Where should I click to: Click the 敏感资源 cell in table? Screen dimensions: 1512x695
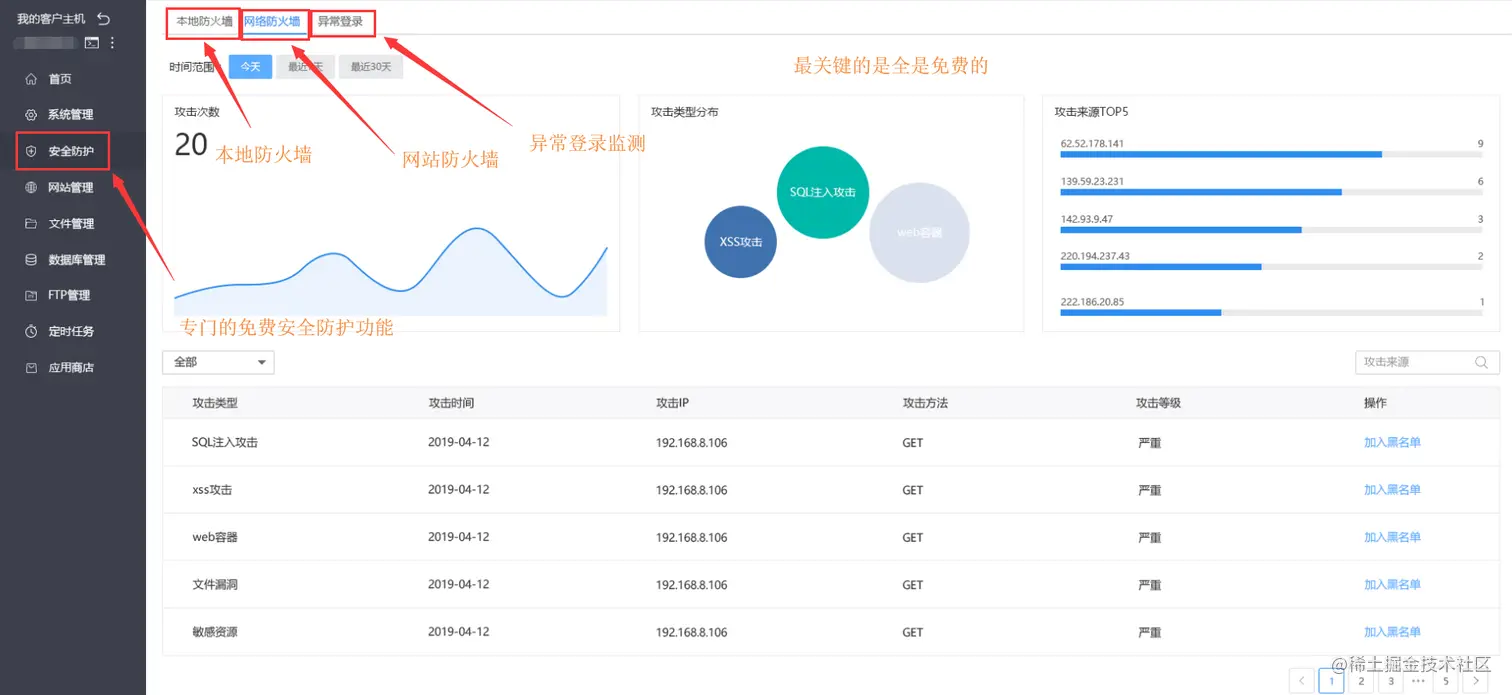215,632
